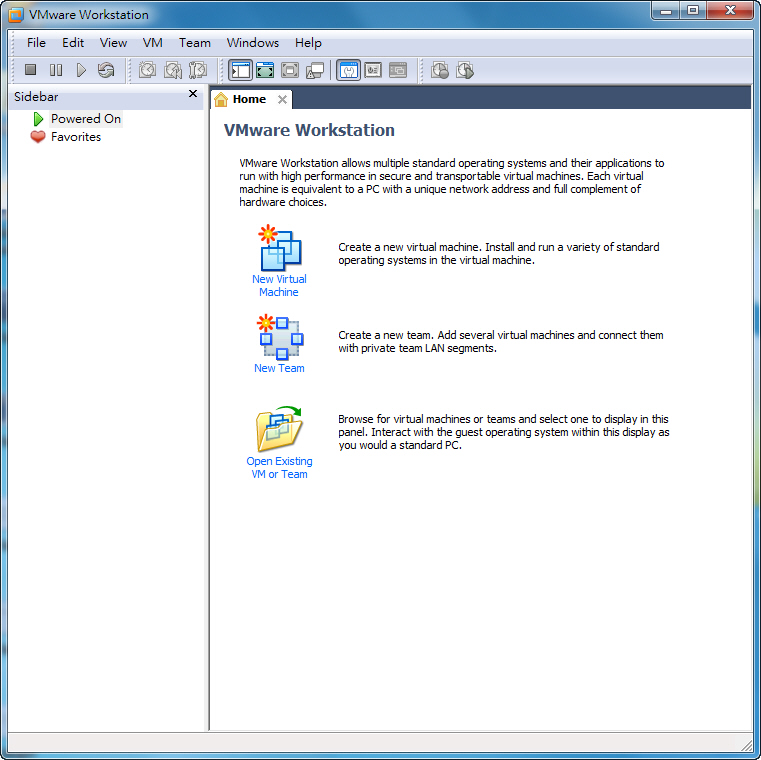Click the Unity mode toolbar icon
Image resolution: width=761 pixels, height=760 pixels.
click(314, 70)
